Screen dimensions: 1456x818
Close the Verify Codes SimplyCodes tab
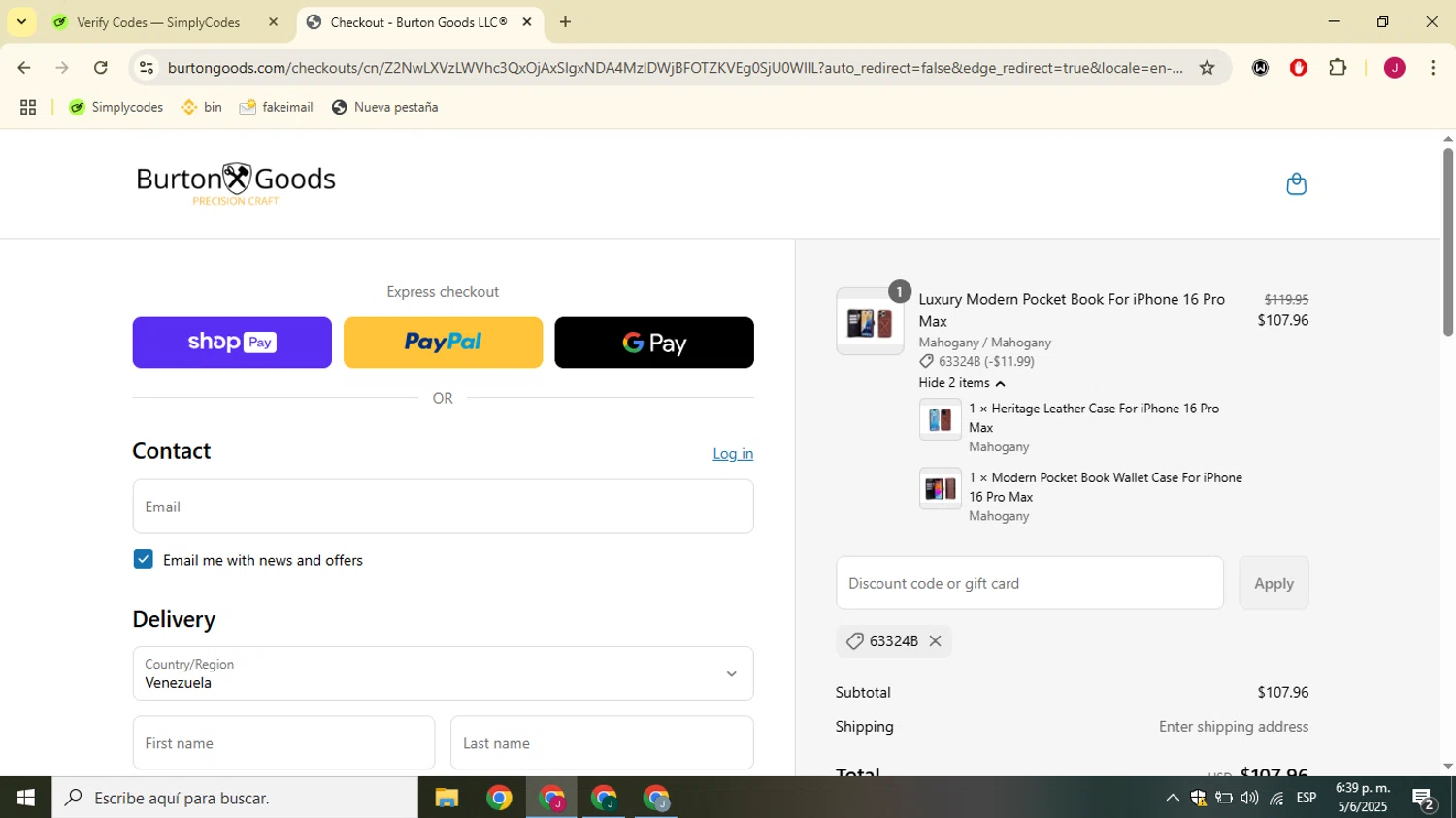[x=273, y=22]
